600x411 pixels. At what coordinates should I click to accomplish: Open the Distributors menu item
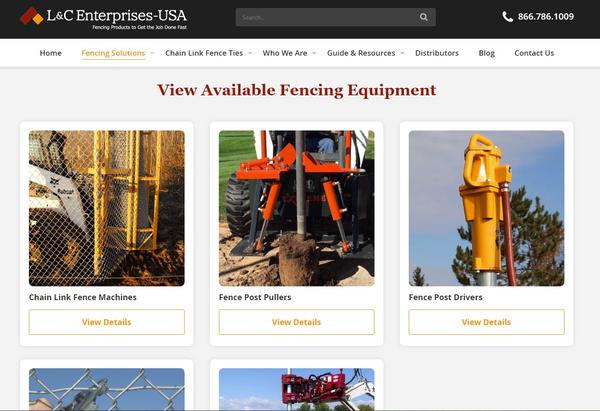pyautogui.click(x=437, y=53)
